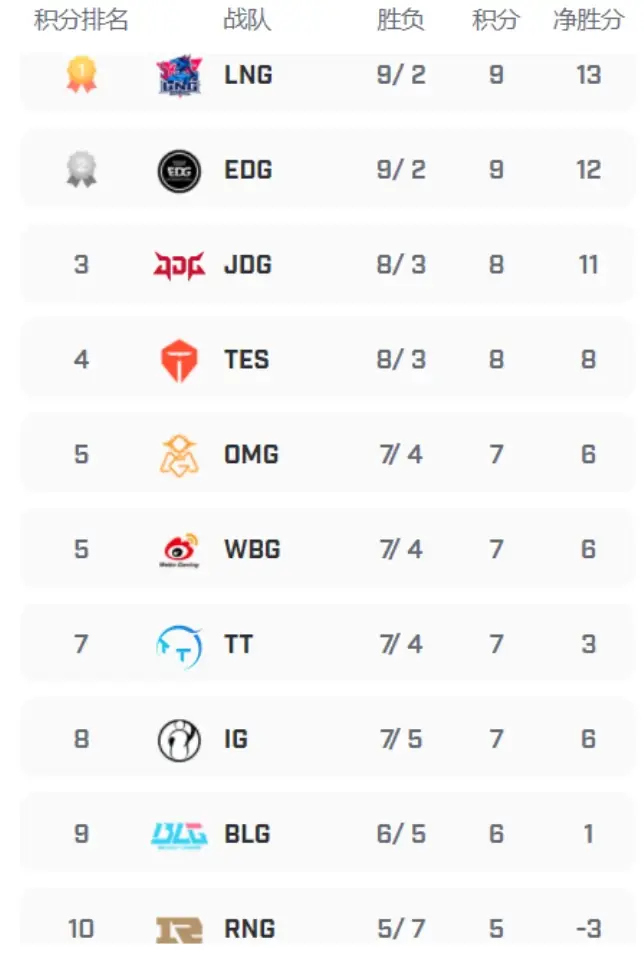Click the LNG team logo
Screen dimensions: 644x957
(x=180, y=76)
